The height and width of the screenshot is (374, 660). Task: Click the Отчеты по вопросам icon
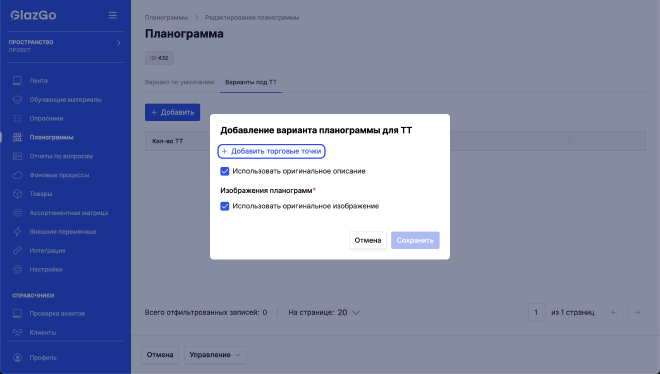coord(17,156)
